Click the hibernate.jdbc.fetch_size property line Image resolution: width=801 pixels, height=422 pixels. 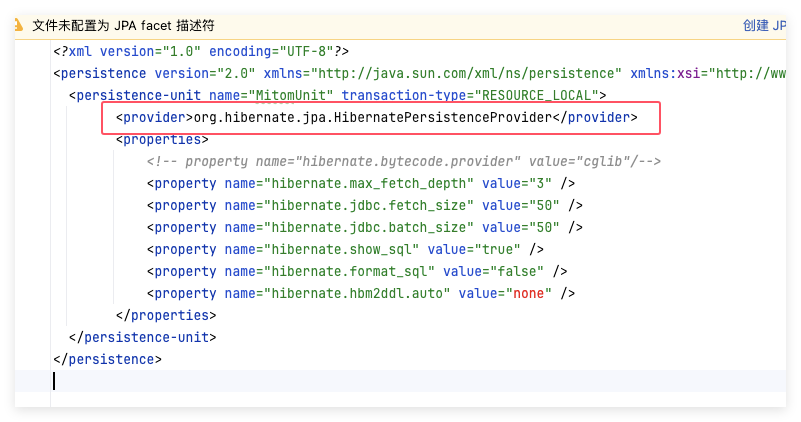point(365,205)
